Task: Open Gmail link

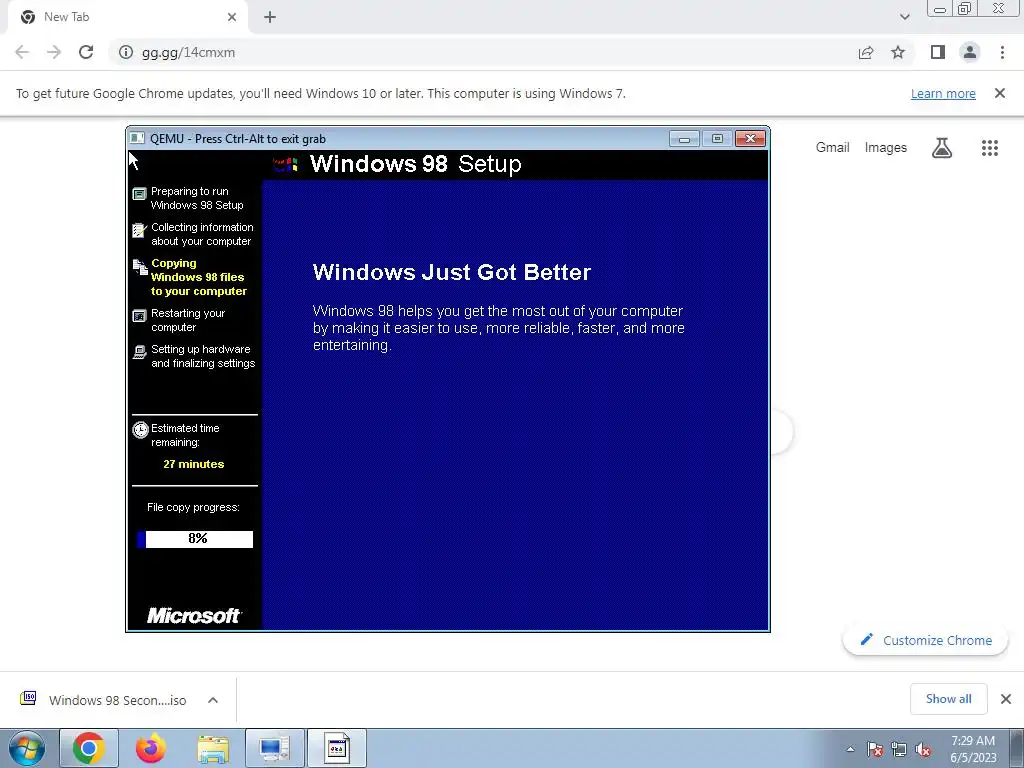Action: coord(833,148)
